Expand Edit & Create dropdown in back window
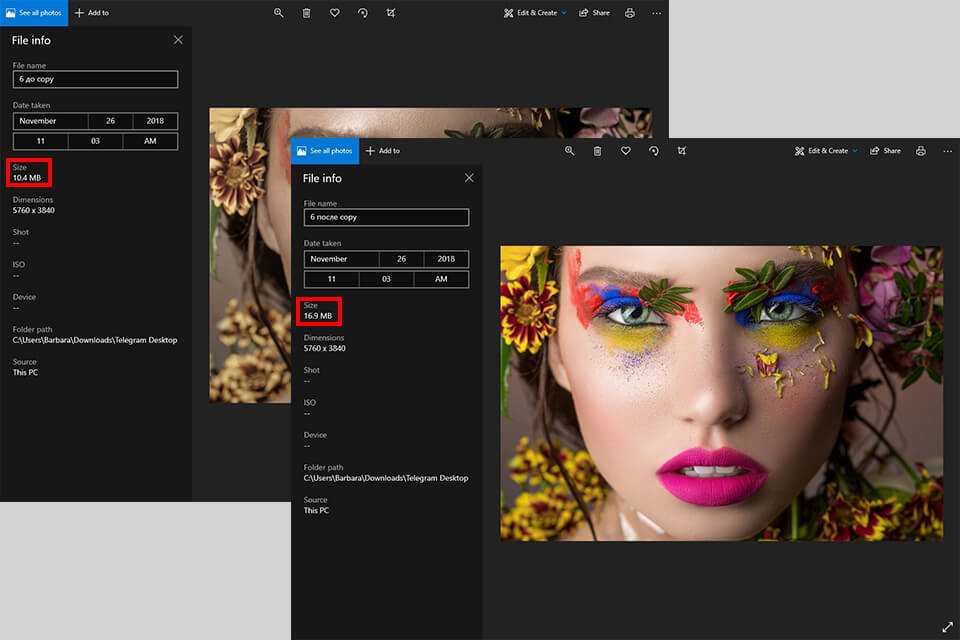Screen dimensions: 960x640 click(x=535, y=13)
